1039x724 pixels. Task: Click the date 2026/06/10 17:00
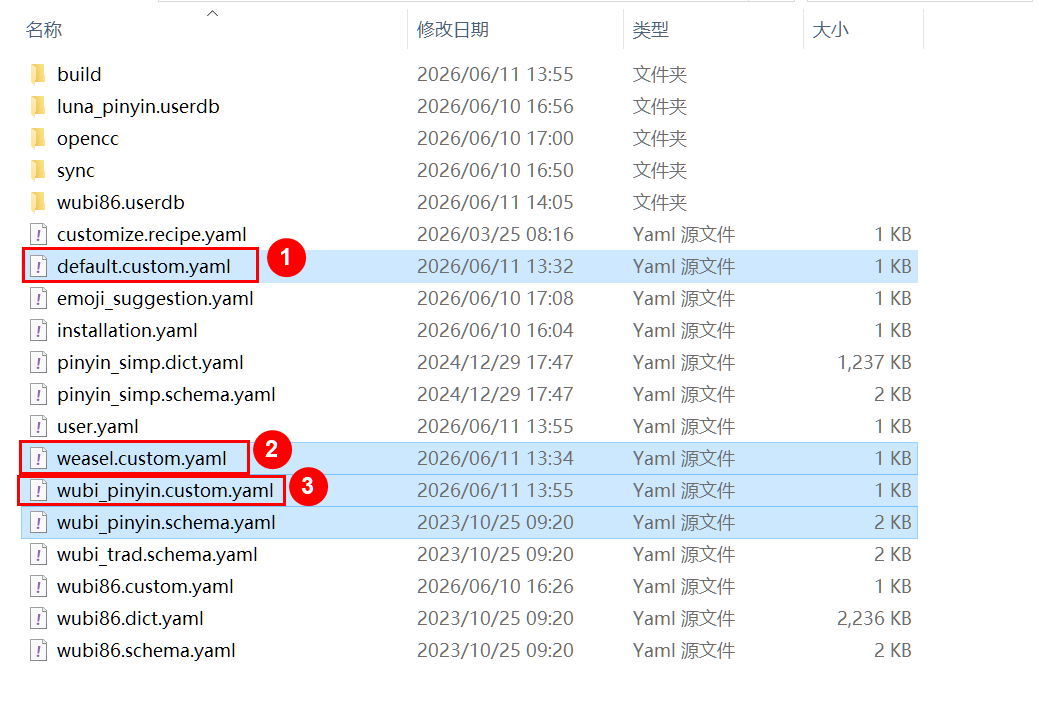click(x=495, y=138)
